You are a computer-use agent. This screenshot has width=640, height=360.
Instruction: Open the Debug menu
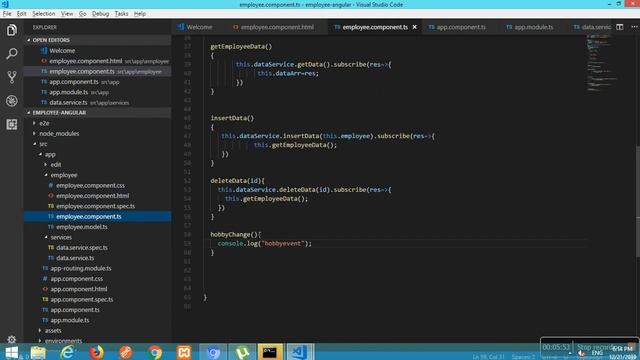point(100,13)
